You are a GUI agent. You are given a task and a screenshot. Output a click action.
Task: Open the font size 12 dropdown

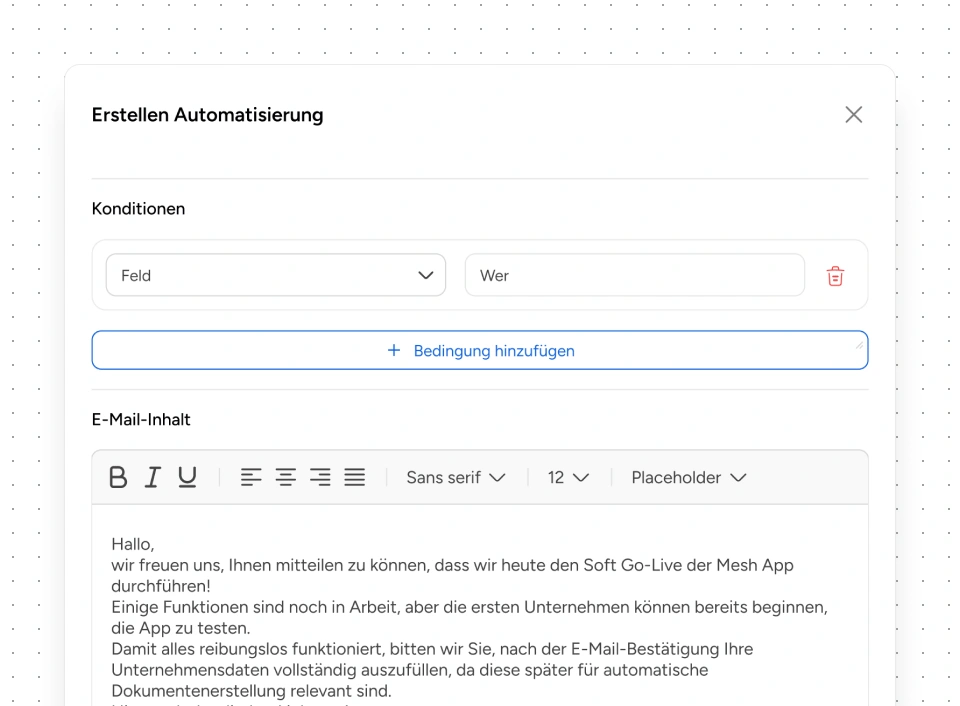tap(567, 478)
